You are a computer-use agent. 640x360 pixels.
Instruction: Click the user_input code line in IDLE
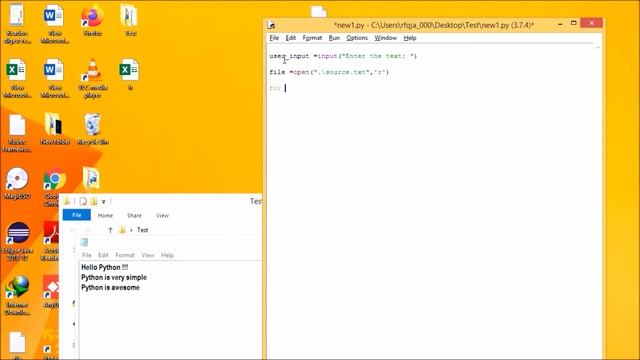coord(343,56)
